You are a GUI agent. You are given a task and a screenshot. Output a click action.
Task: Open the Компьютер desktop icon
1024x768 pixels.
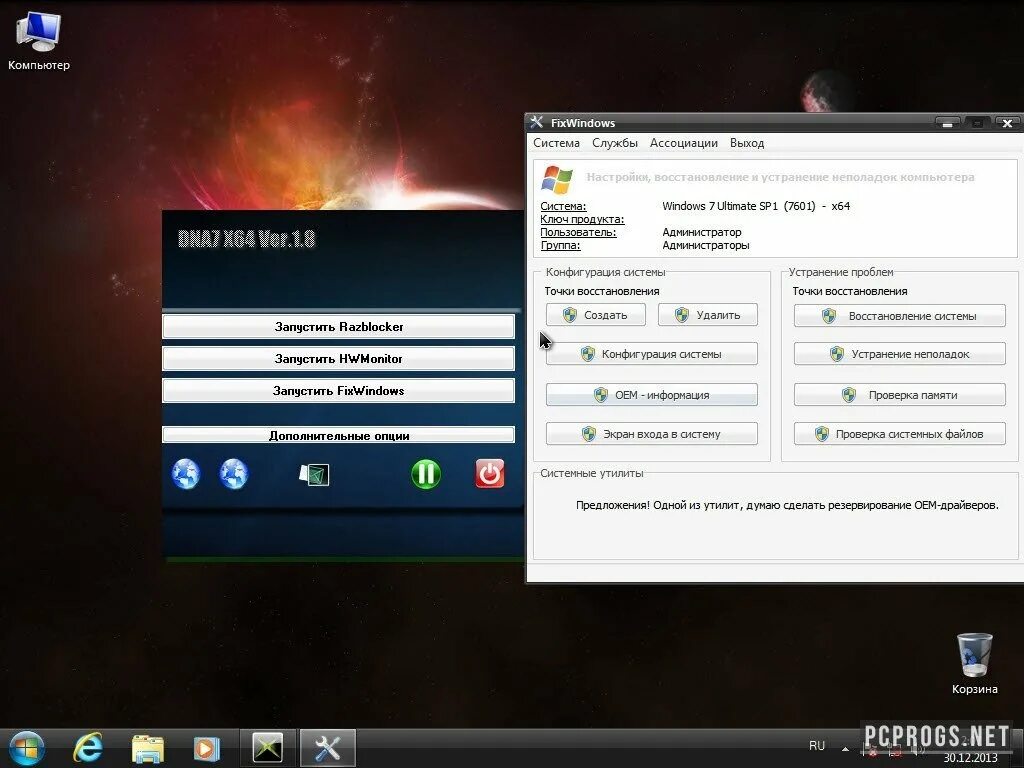click(x=39, y=40)
